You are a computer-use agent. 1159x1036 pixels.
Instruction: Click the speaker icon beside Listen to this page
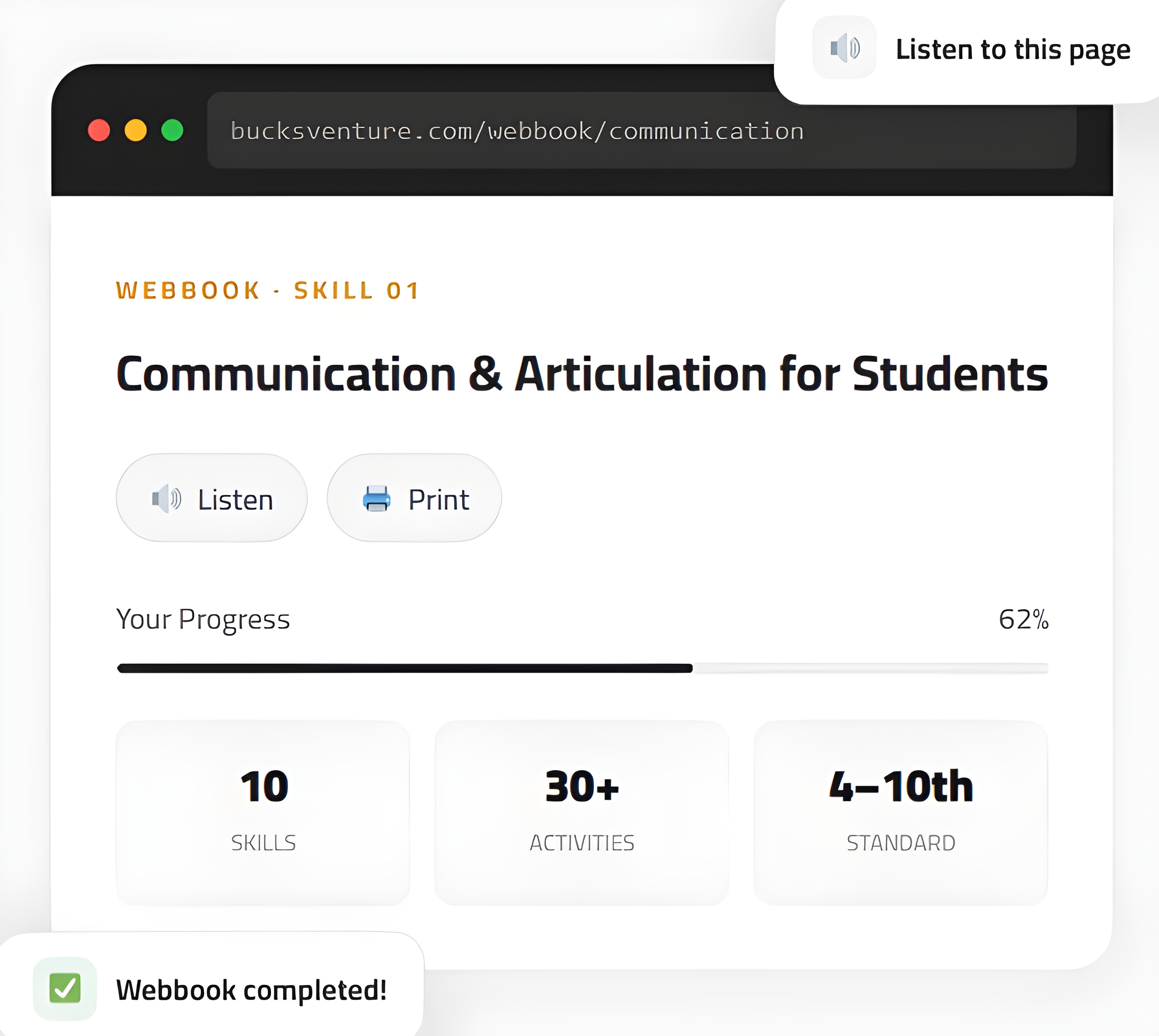click(844, 48)
